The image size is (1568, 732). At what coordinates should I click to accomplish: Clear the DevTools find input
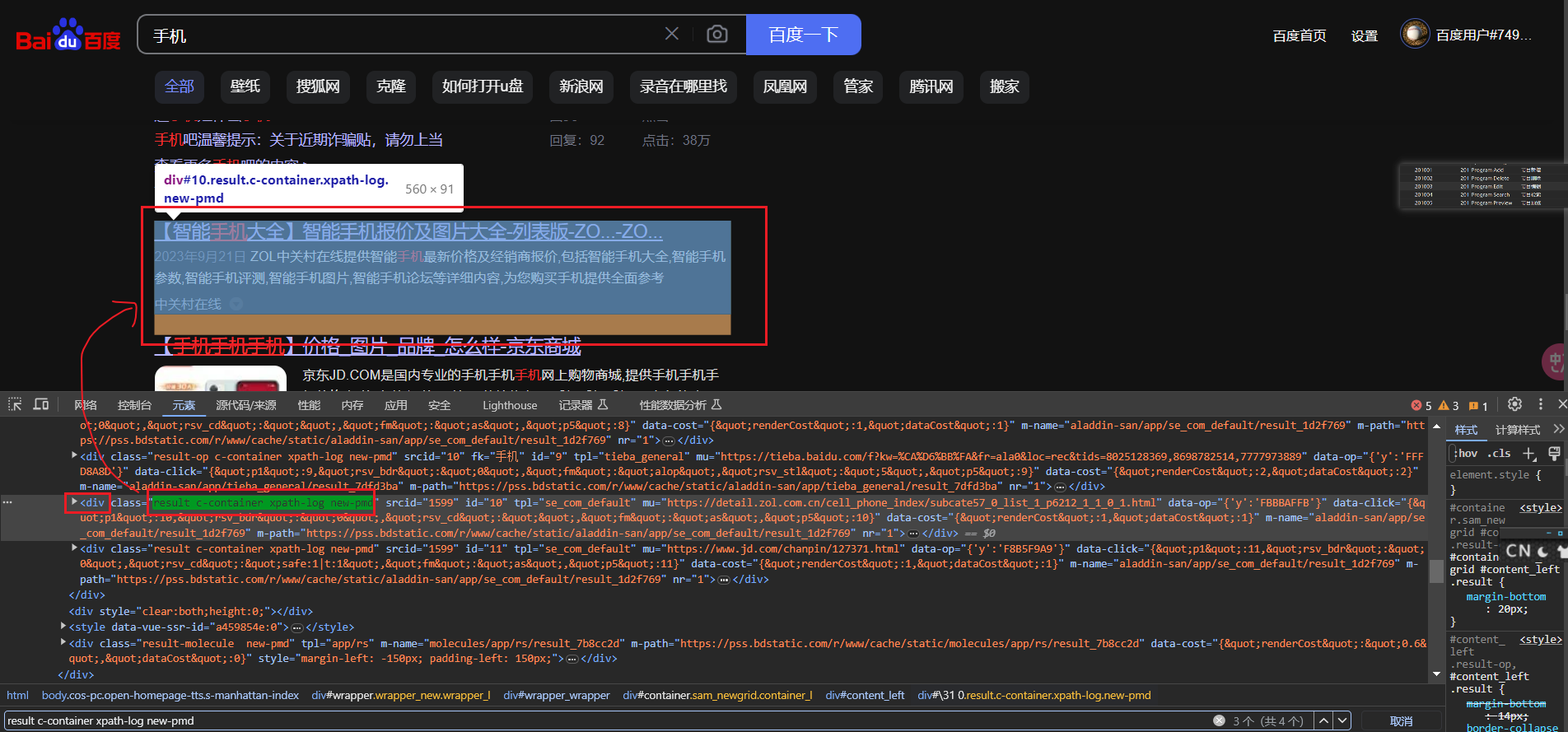click(1219, 720)
